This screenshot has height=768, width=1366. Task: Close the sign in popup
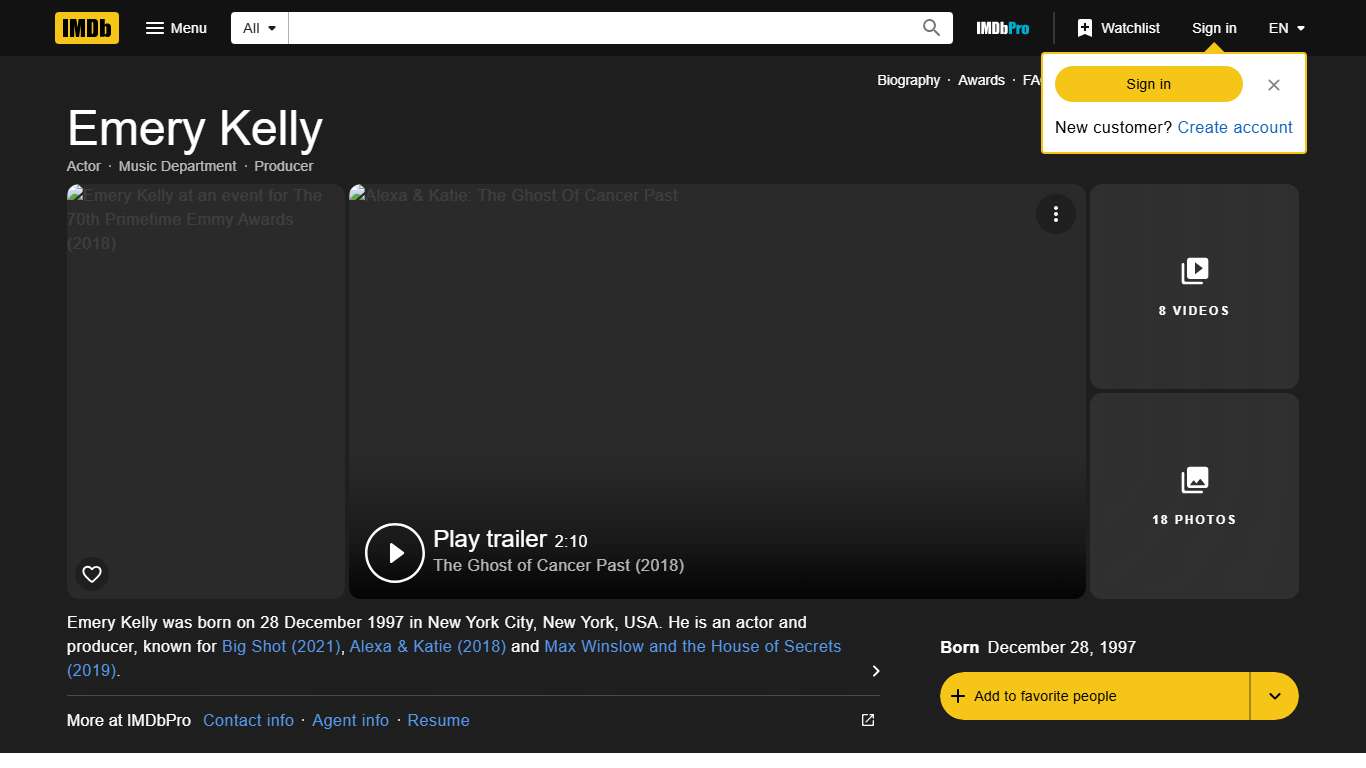(1273, 85)
